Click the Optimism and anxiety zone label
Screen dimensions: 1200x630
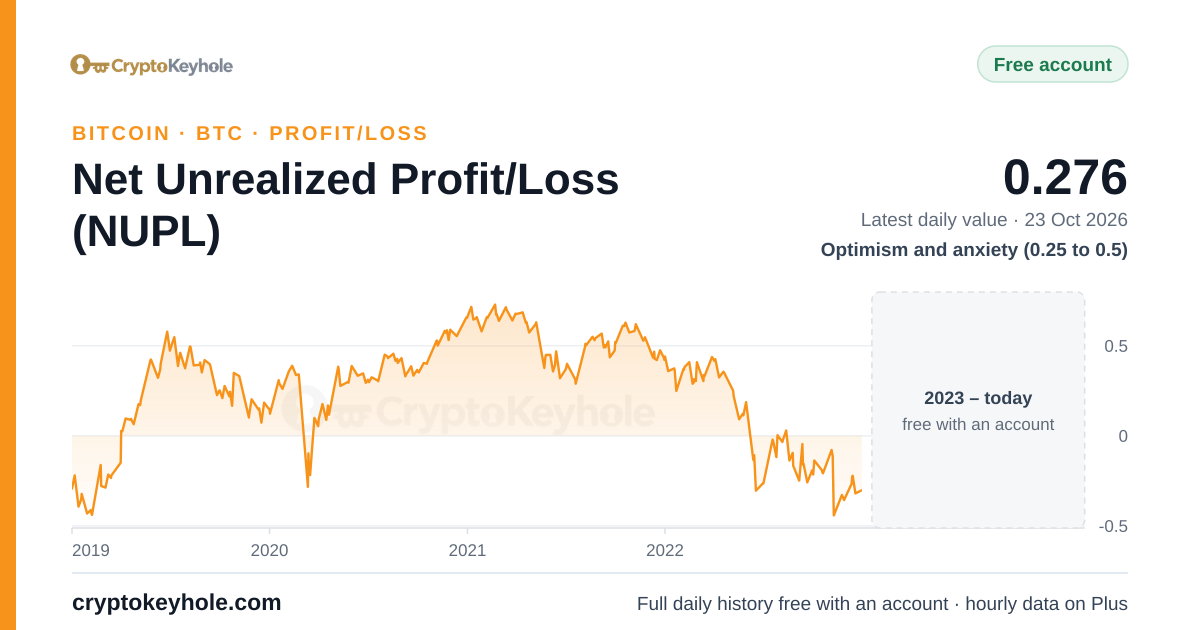[974, 250]
